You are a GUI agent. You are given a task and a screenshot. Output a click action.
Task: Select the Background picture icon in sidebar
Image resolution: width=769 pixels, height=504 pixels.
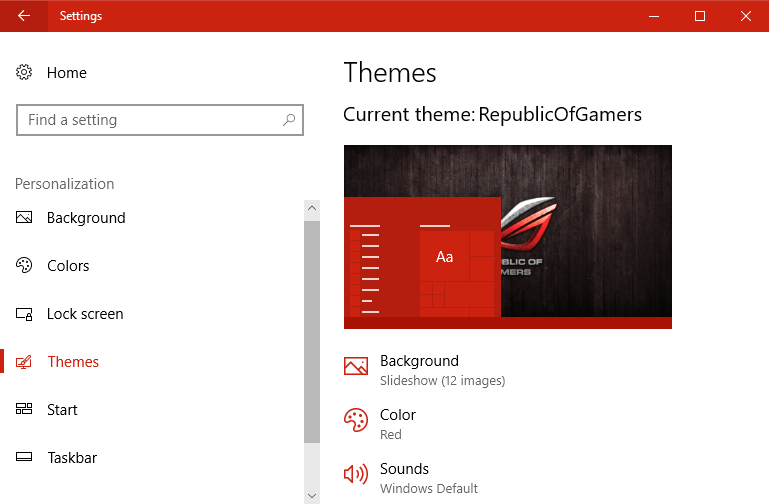point(24,217)
